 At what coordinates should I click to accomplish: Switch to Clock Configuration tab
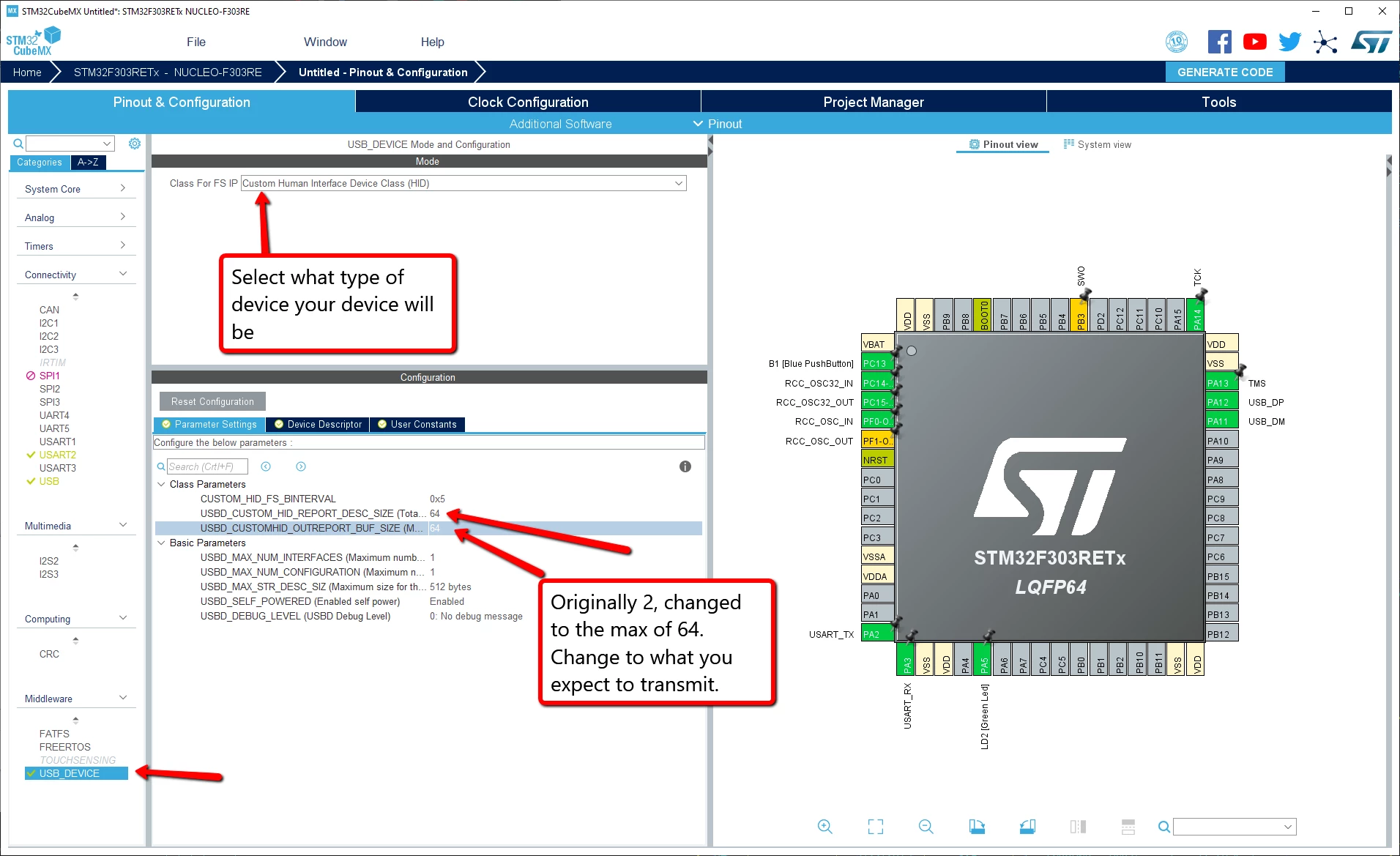click(528, 102)
